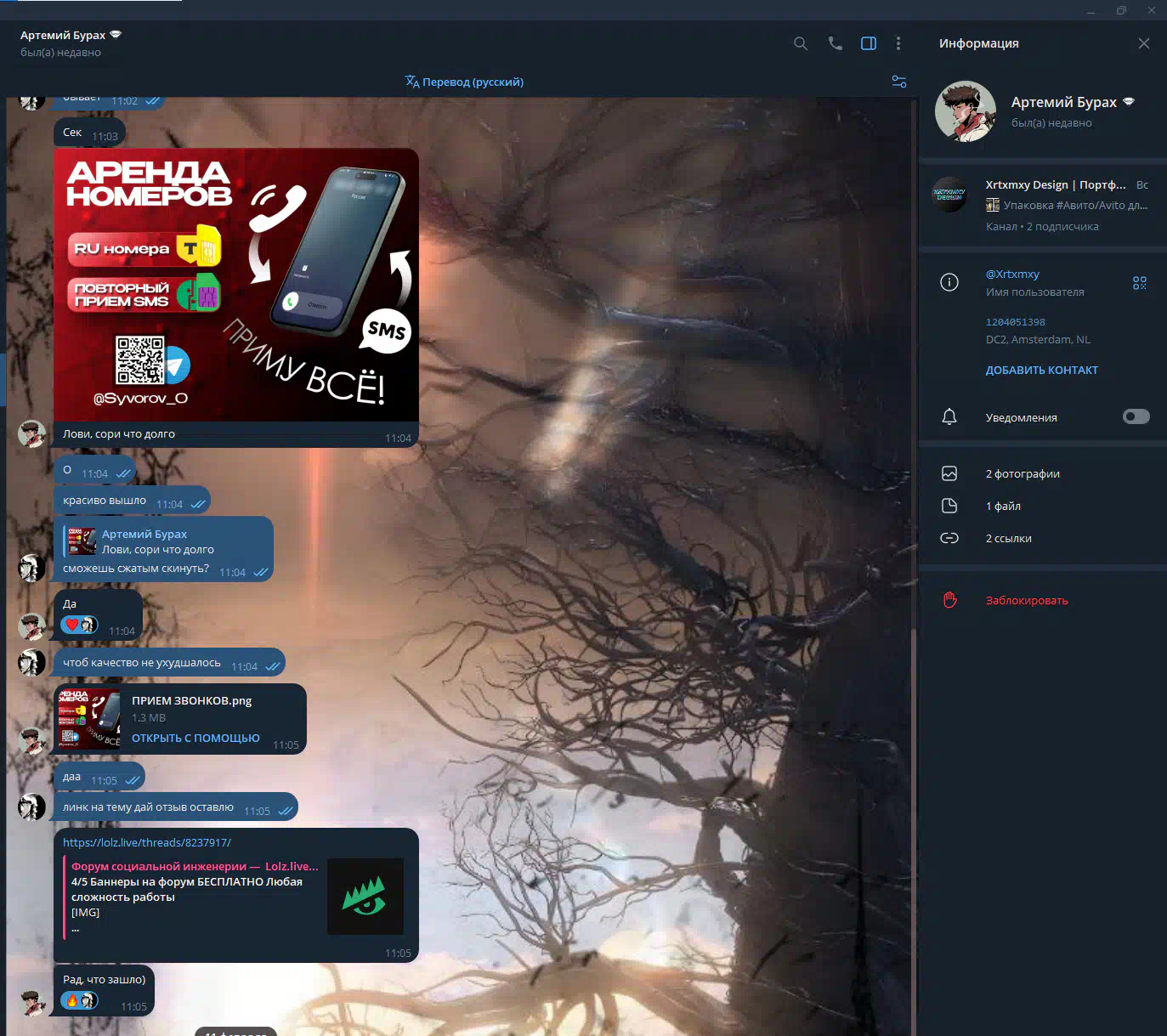This screenshot has width=1167, height=1036.
Task: Click the bell icon next to Уведомления
Action: [x=949, y=416]
